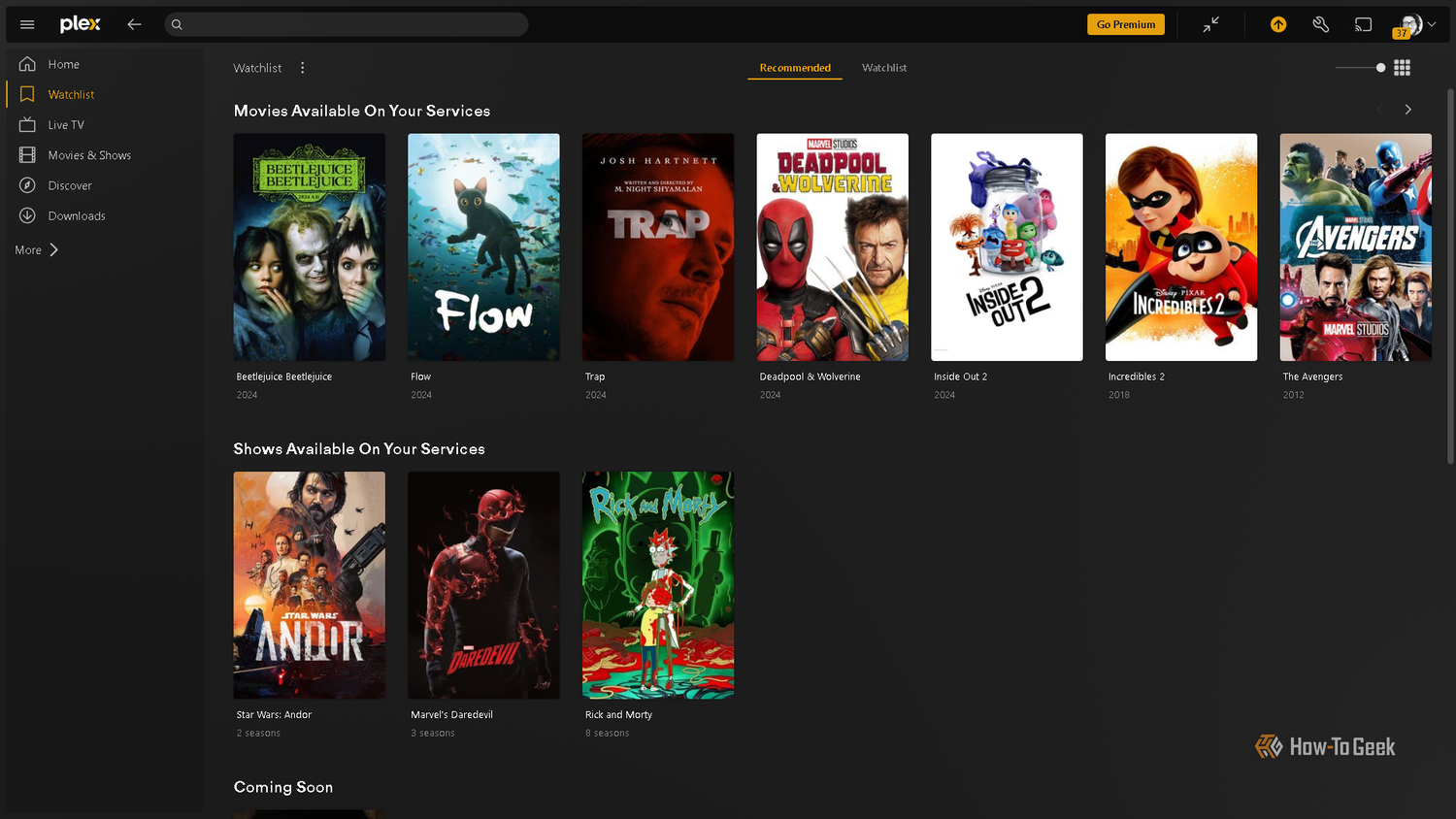Viewport: 1456px width, 819px height.
Task: Switch to the Watchlist tab
Action: (x=884, y=68)
